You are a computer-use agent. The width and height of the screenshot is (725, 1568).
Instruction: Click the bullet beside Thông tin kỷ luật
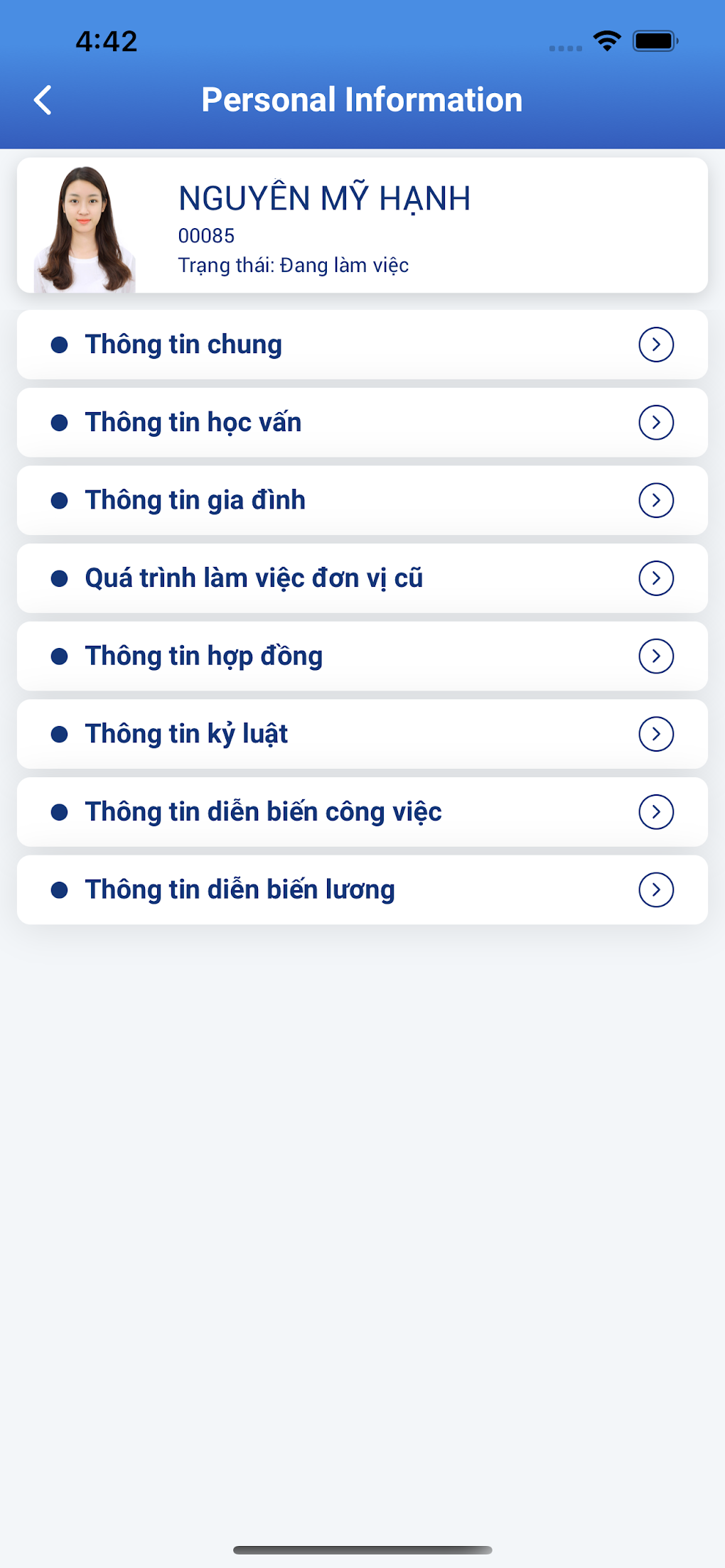tap(60, 735)
